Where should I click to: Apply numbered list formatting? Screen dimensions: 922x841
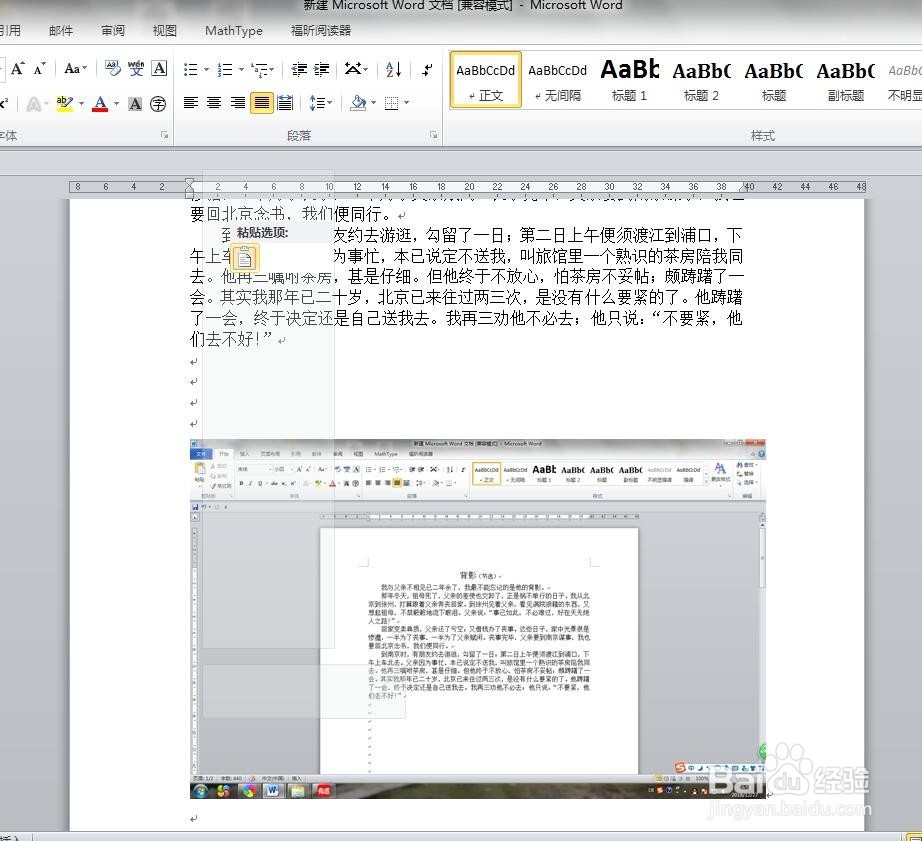tap(225, 70)
